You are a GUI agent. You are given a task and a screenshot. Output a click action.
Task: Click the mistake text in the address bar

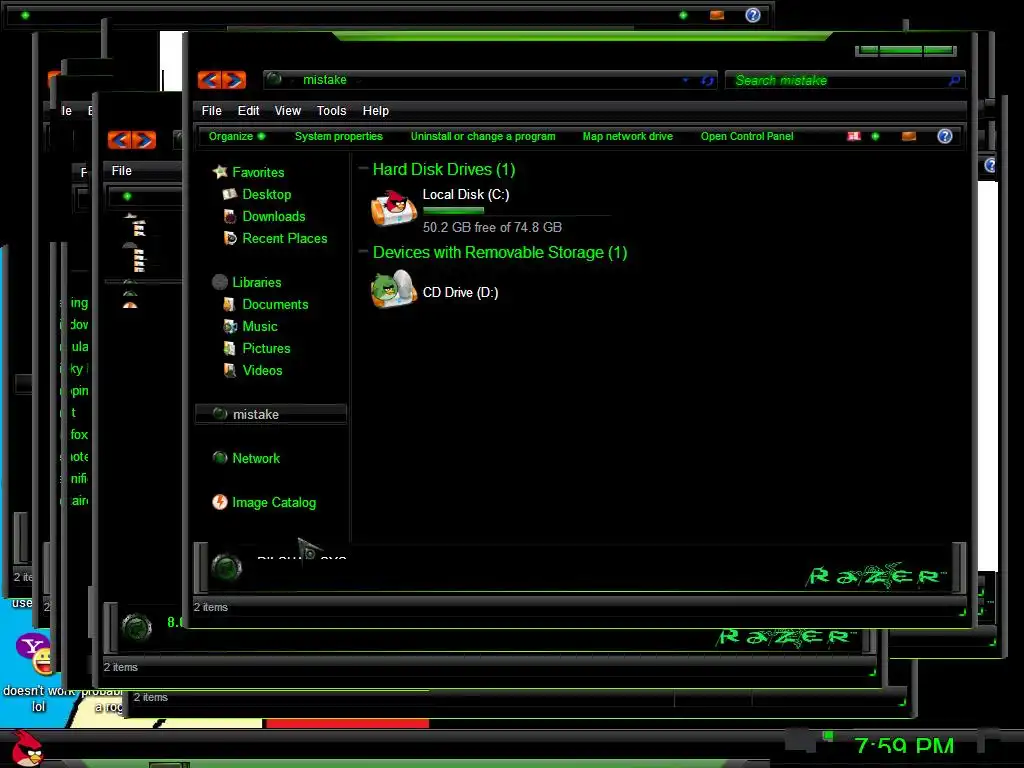(325, 80)
